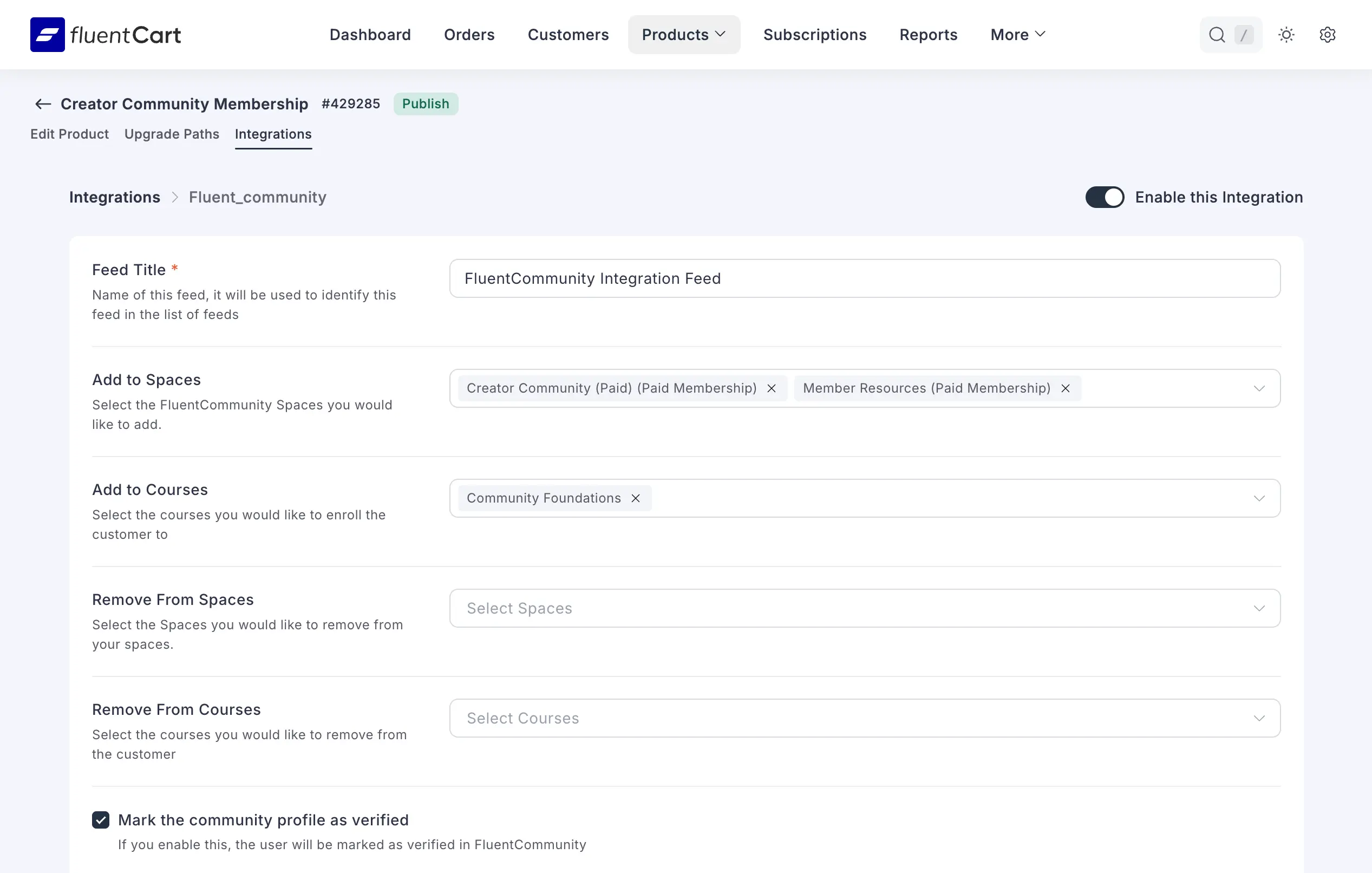Click Creator Community Membership title
This screenshot has height=873, width=1372.
pyautogui.click(x=184, y=104)
